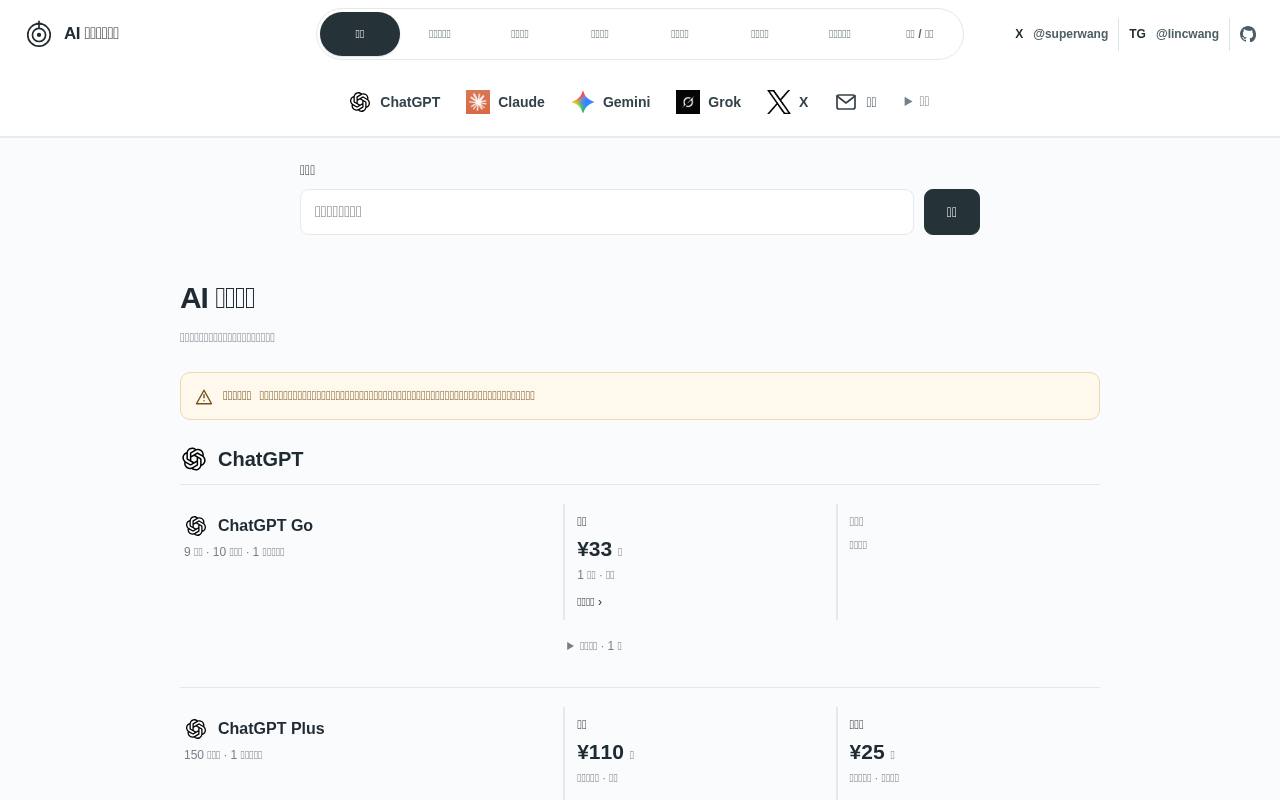
Task: Click the envelope mail icon
Action: [x=846, y=102]
